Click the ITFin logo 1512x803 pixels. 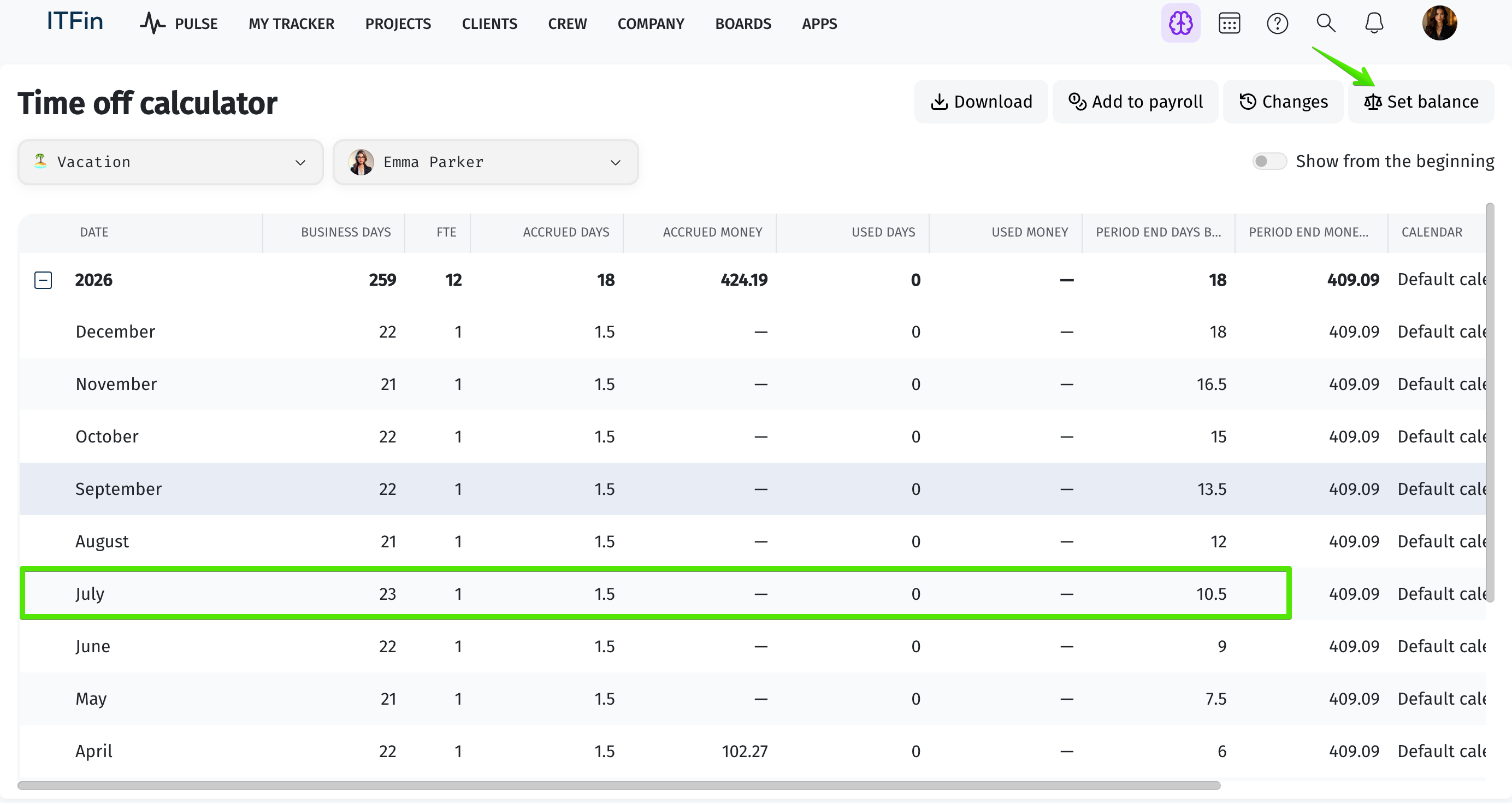click(x=74, y=22)
